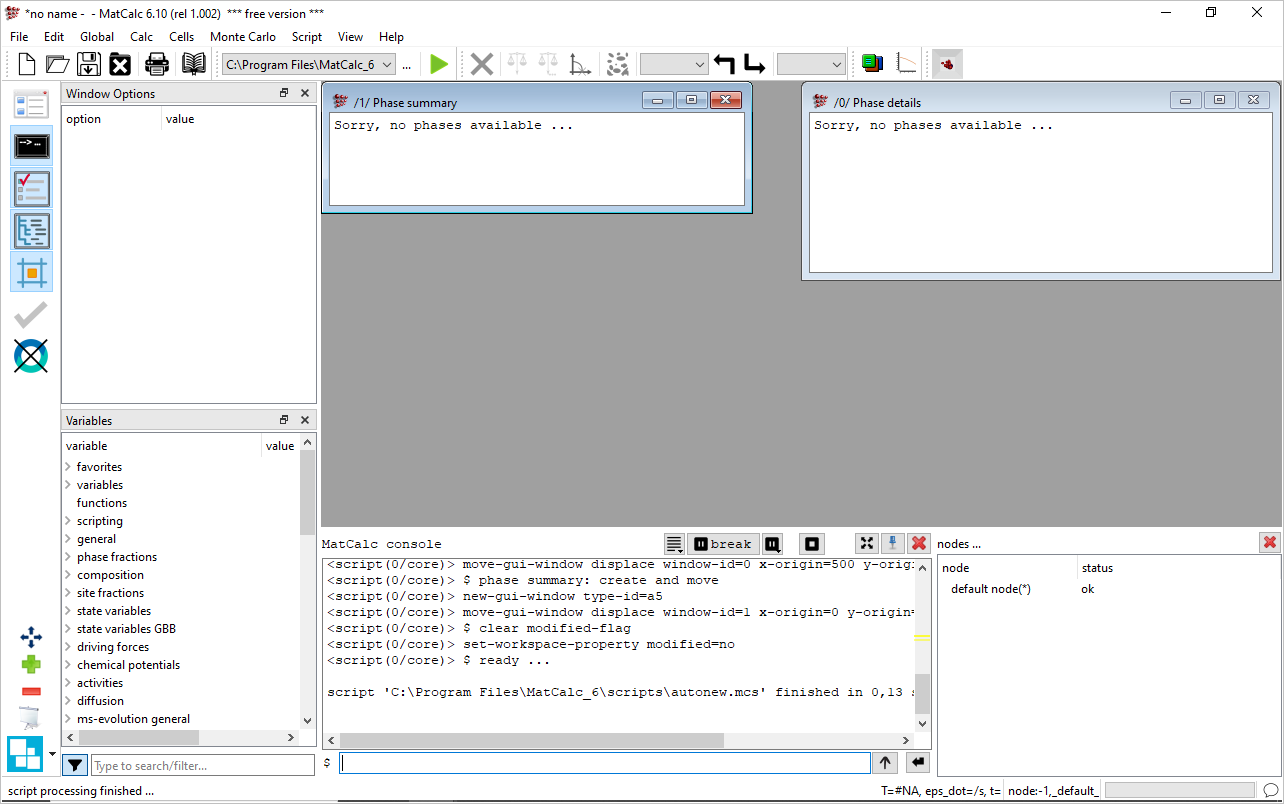Click the red minus remove icon
Image resolution: width=1284 pixels, height=804 pixels.
(31, 691)
